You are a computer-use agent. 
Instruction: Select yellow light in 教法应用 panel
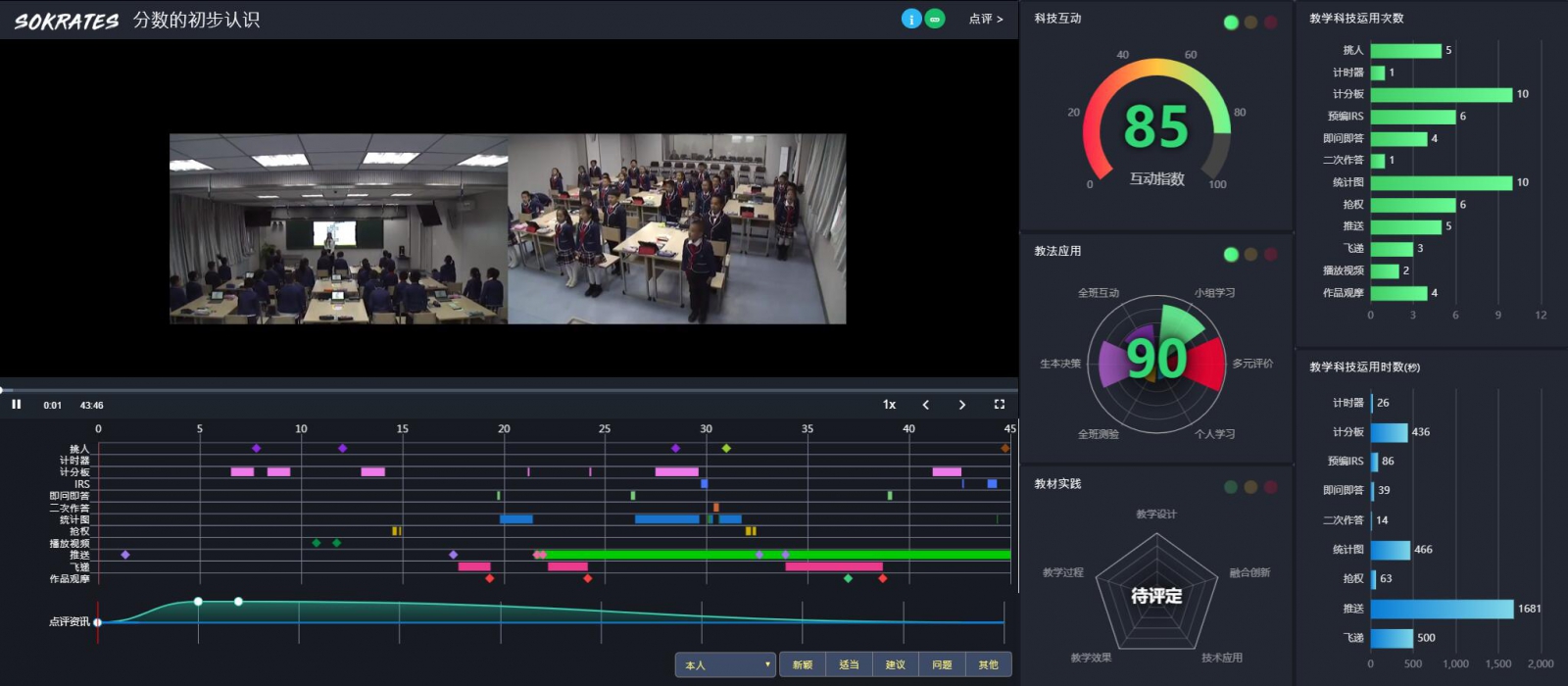[1250, 255]
